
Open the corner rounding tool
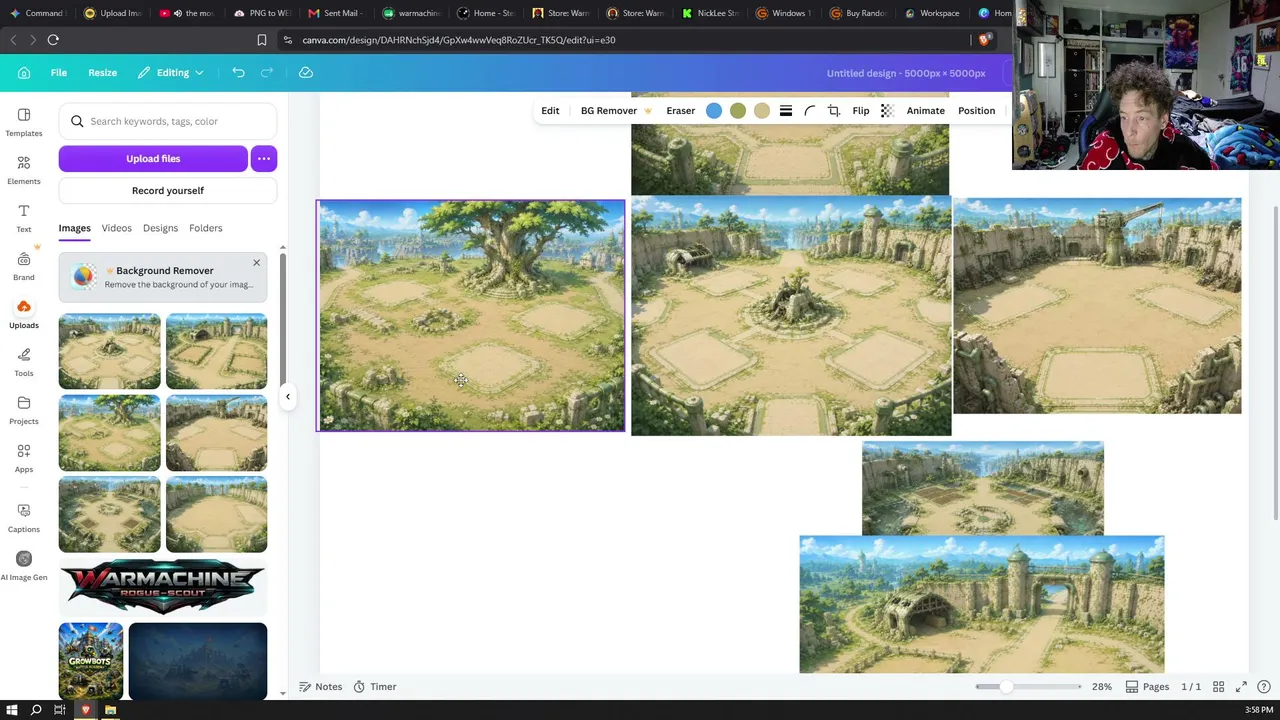[810, 111]
